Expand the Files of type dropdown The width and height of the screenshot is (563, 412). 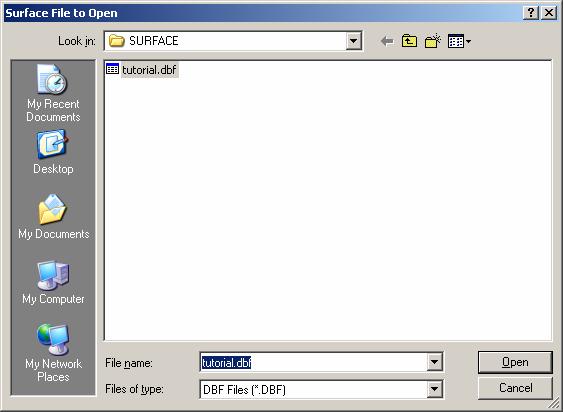click(x=434, y=389)
